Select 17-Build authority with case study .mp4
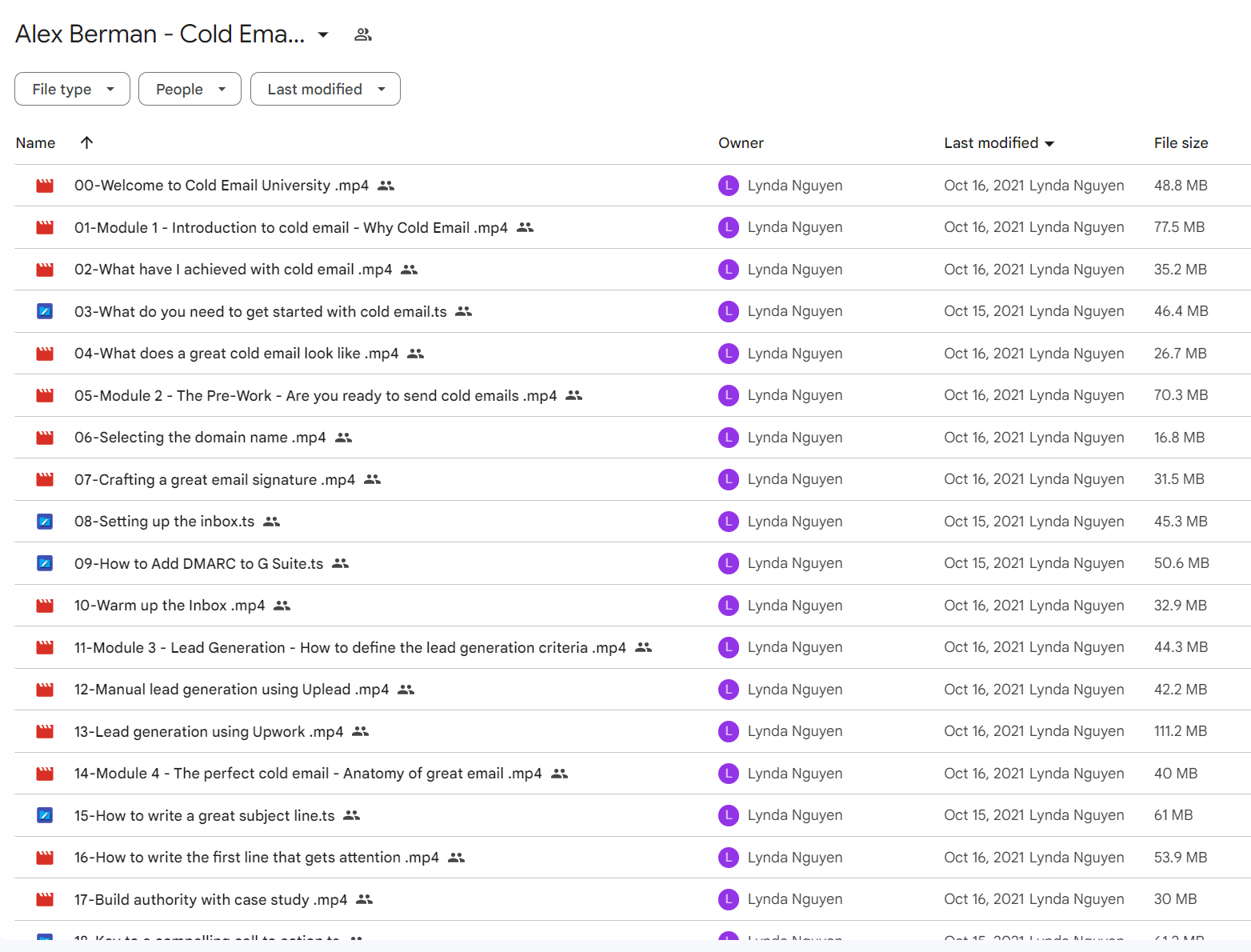The height and width of the screenshot is (952, 1251). coord(210,899)
